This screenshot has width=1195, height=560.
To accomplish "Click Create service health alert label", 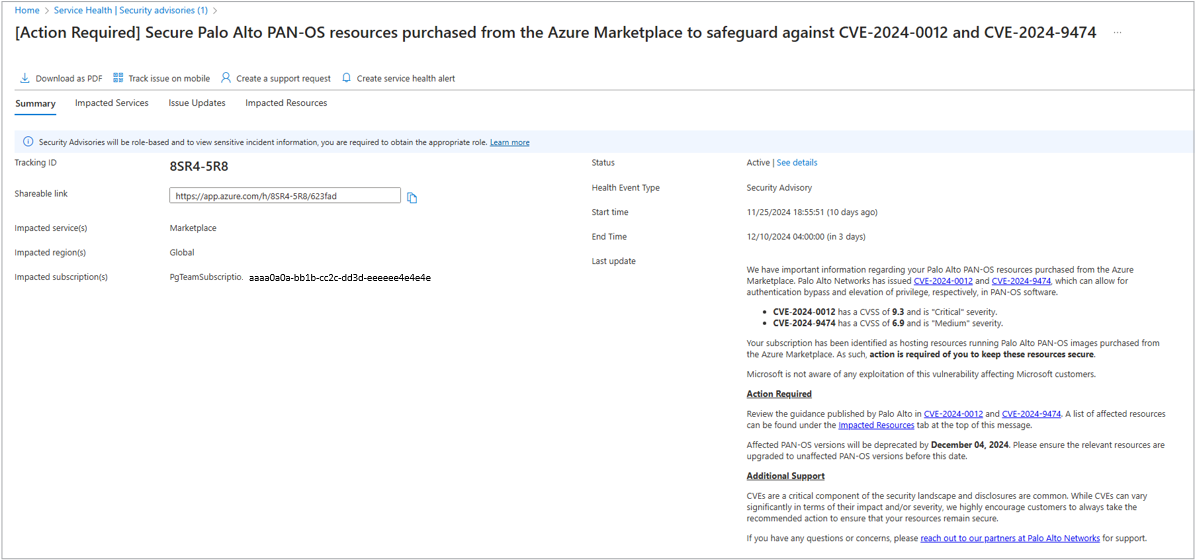I will (405, 78).
